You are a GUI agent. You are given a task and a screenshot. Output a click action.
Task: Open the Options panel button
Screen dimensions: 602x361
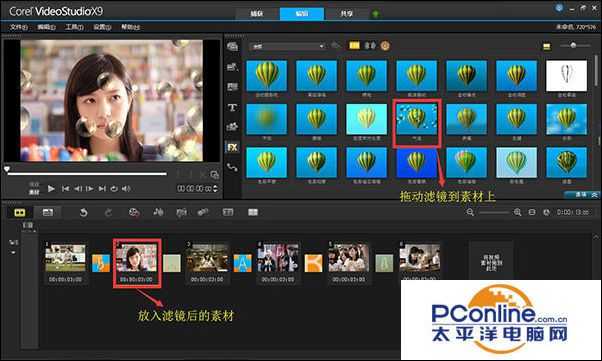[582, 195]
